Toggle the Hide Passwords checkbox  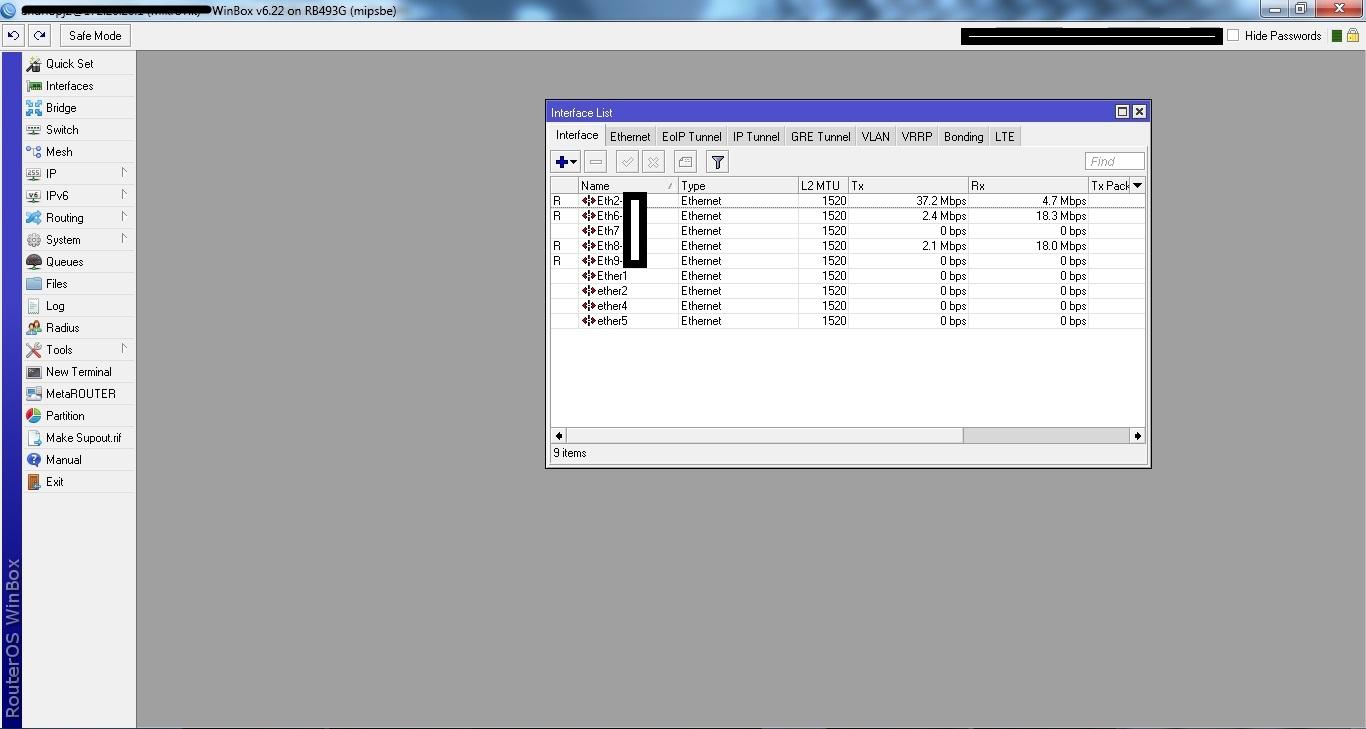[1233, 35]
